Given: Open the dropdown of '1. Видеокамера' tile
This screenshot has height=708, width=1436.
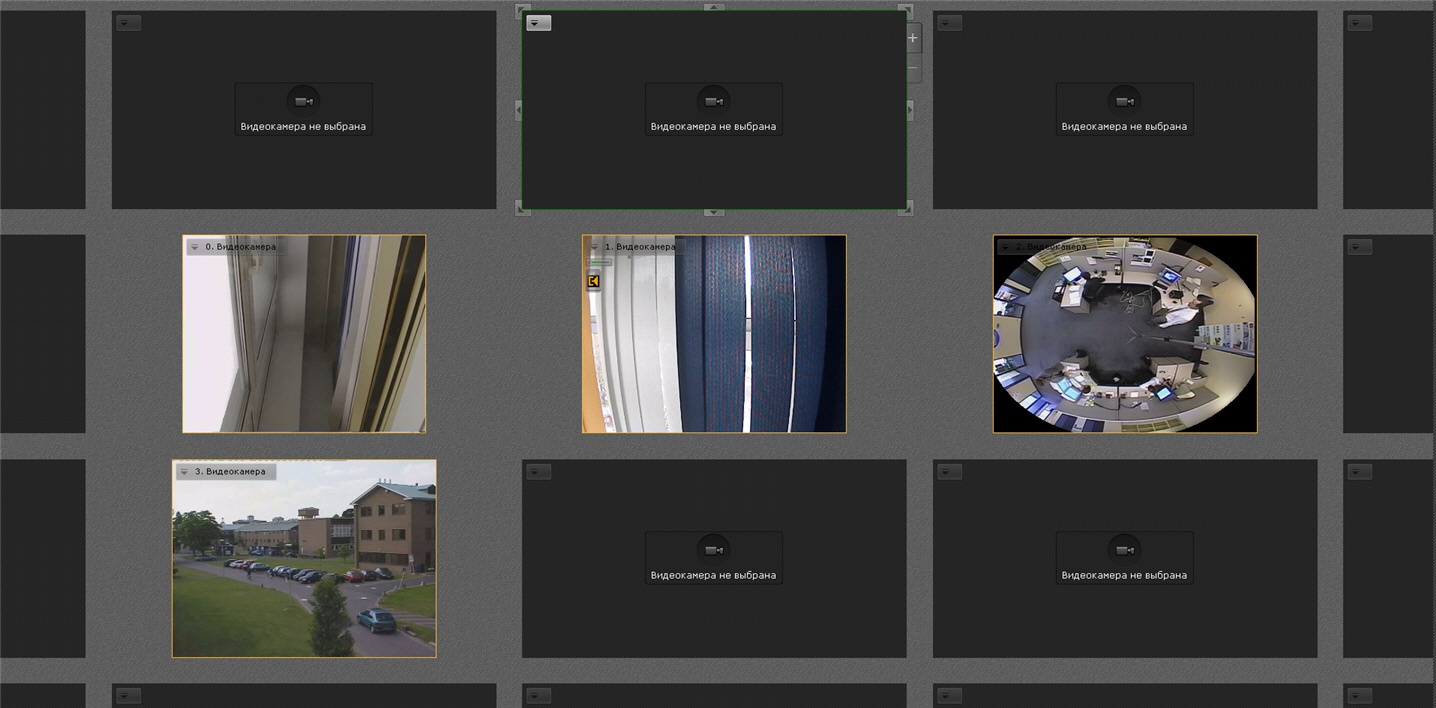Looking at the screenshot, I should [x=594, y=247].
